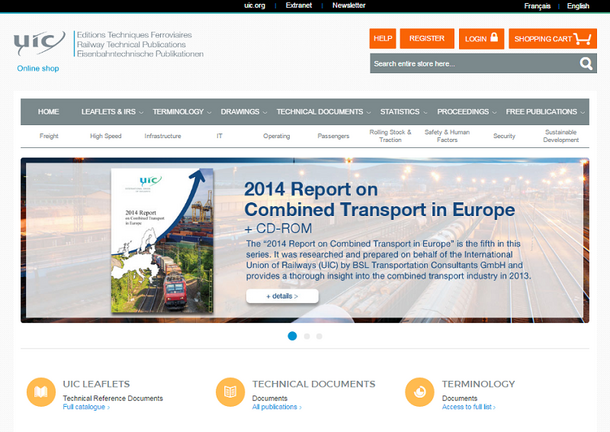Click the padlock icon on Login
This screenshot has height=432, width=610.
494,37
